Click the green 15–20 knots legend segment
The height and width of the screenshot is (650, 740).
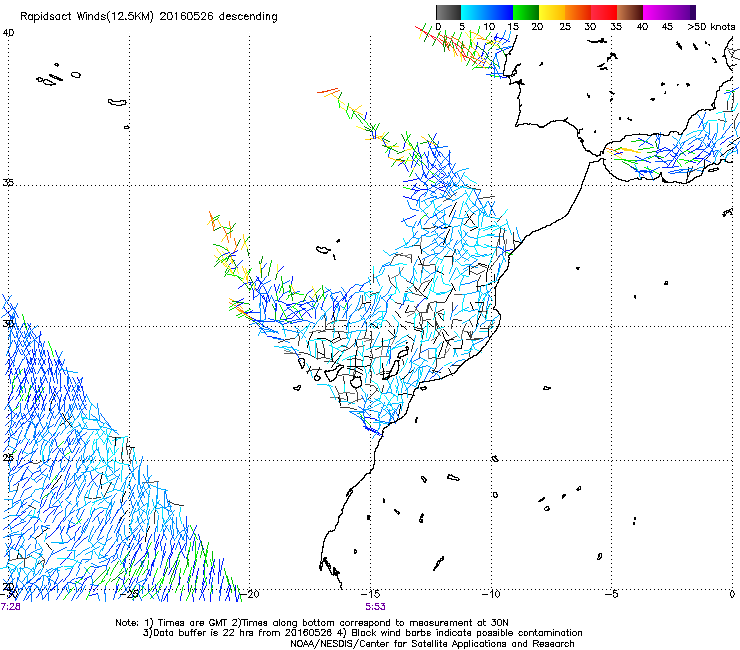click(526, 12)
